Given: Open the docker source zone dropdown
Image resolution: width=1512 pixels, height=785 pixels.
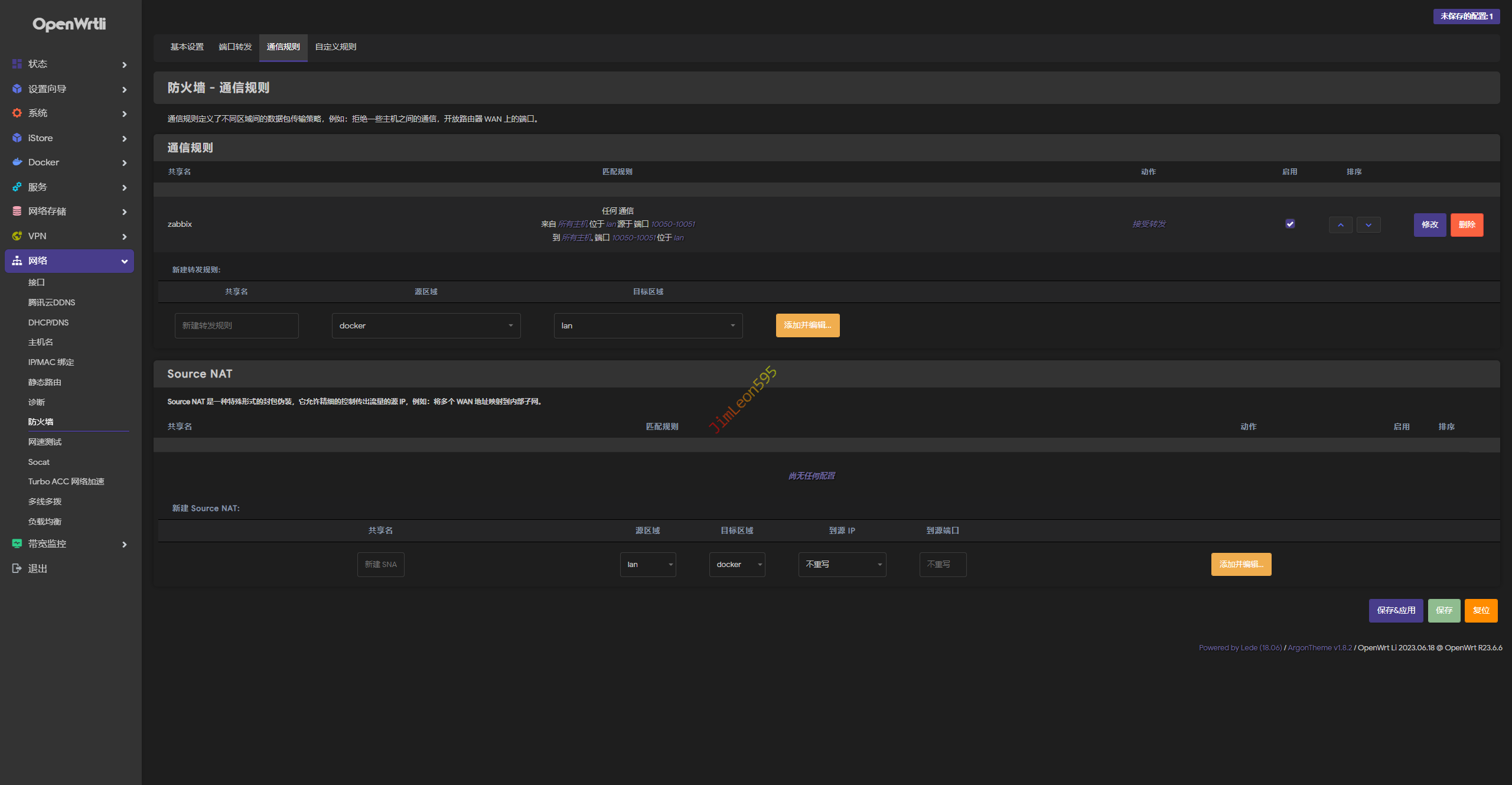Looking at the screenshot, I should coord(426,325).
